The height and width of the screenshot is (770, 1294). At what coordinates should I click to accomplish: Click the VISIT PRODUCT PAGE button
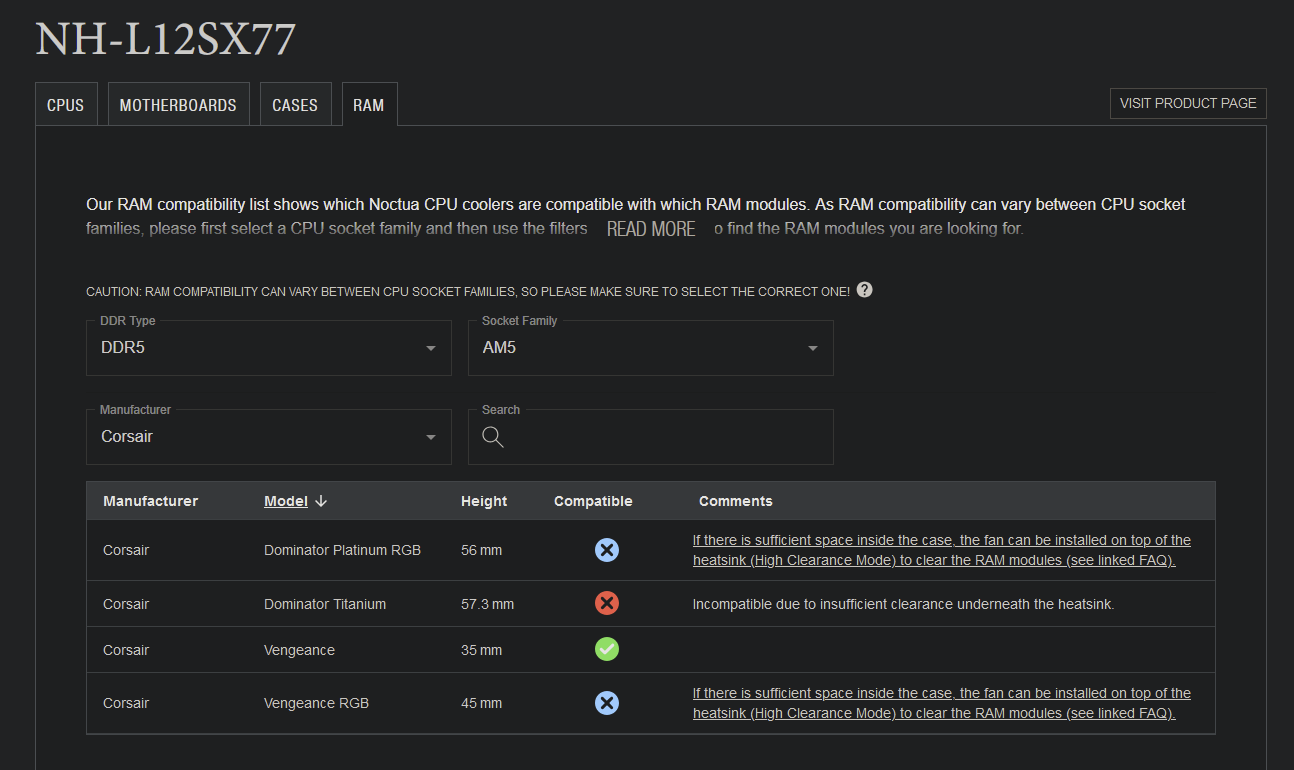coord(1188,103)
